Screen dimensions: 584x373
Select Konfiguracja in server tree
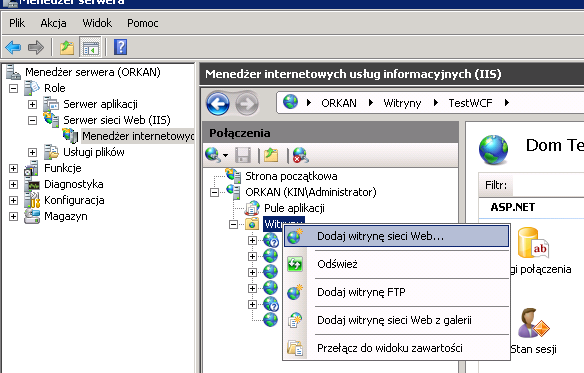[x=74, y=200]
